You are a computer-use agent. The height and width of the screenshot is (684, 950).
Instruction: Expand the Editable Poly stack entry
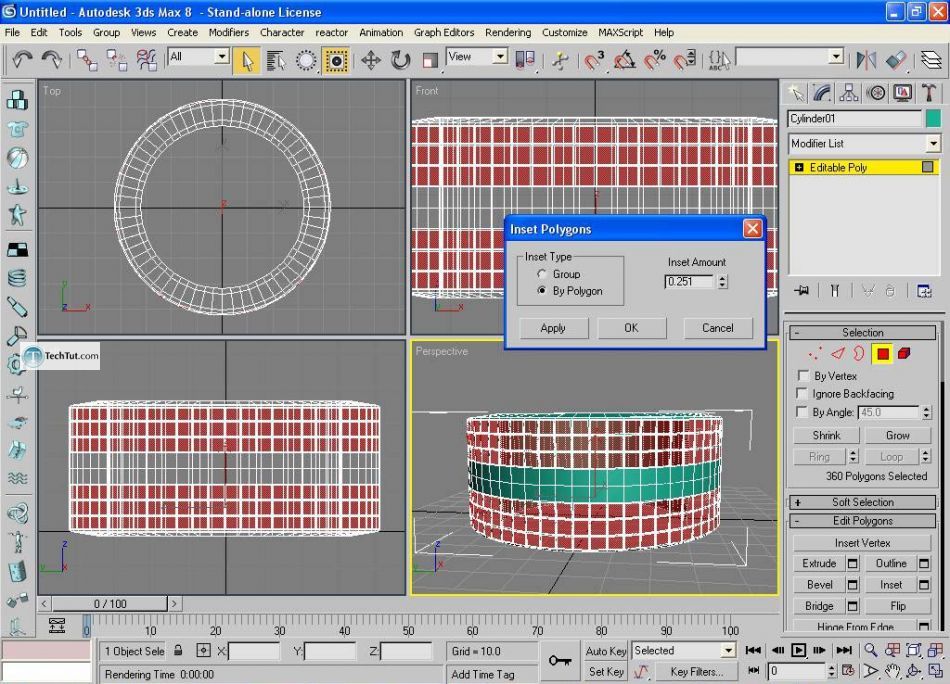pos(799,167)
